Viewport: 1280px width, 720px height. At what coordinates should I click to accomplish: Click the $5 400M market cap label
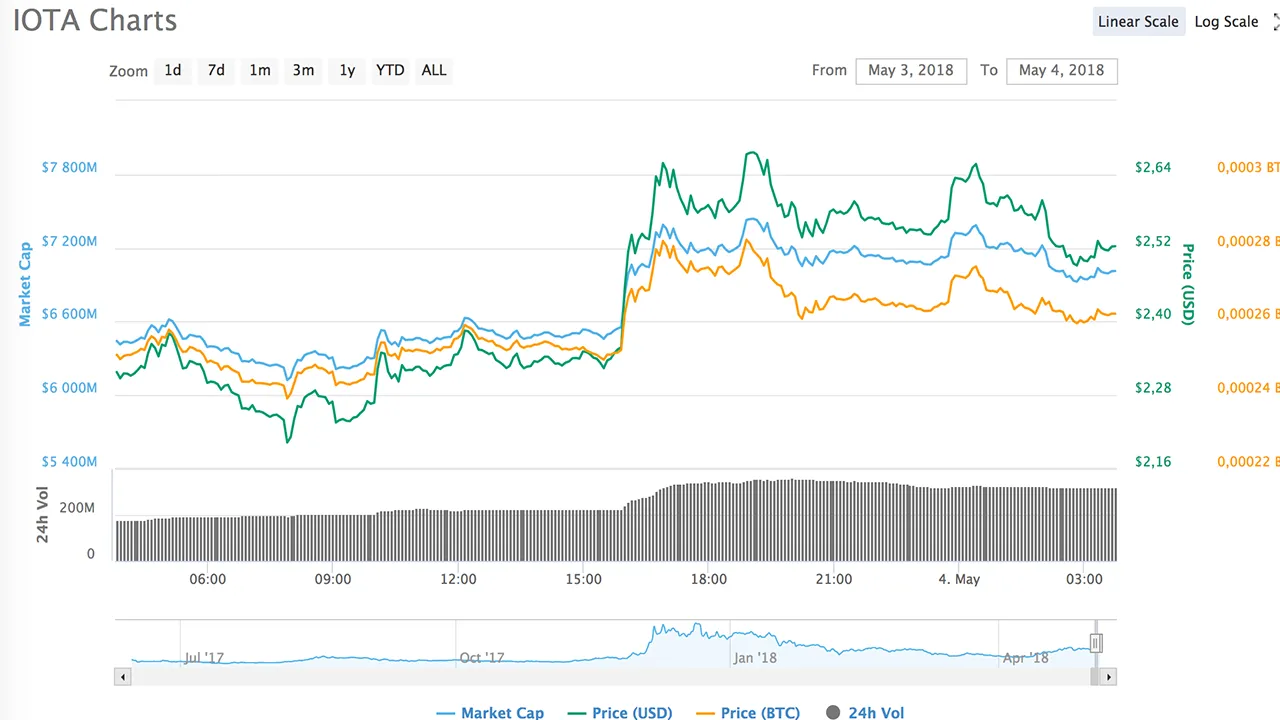[x=70, y=462]
